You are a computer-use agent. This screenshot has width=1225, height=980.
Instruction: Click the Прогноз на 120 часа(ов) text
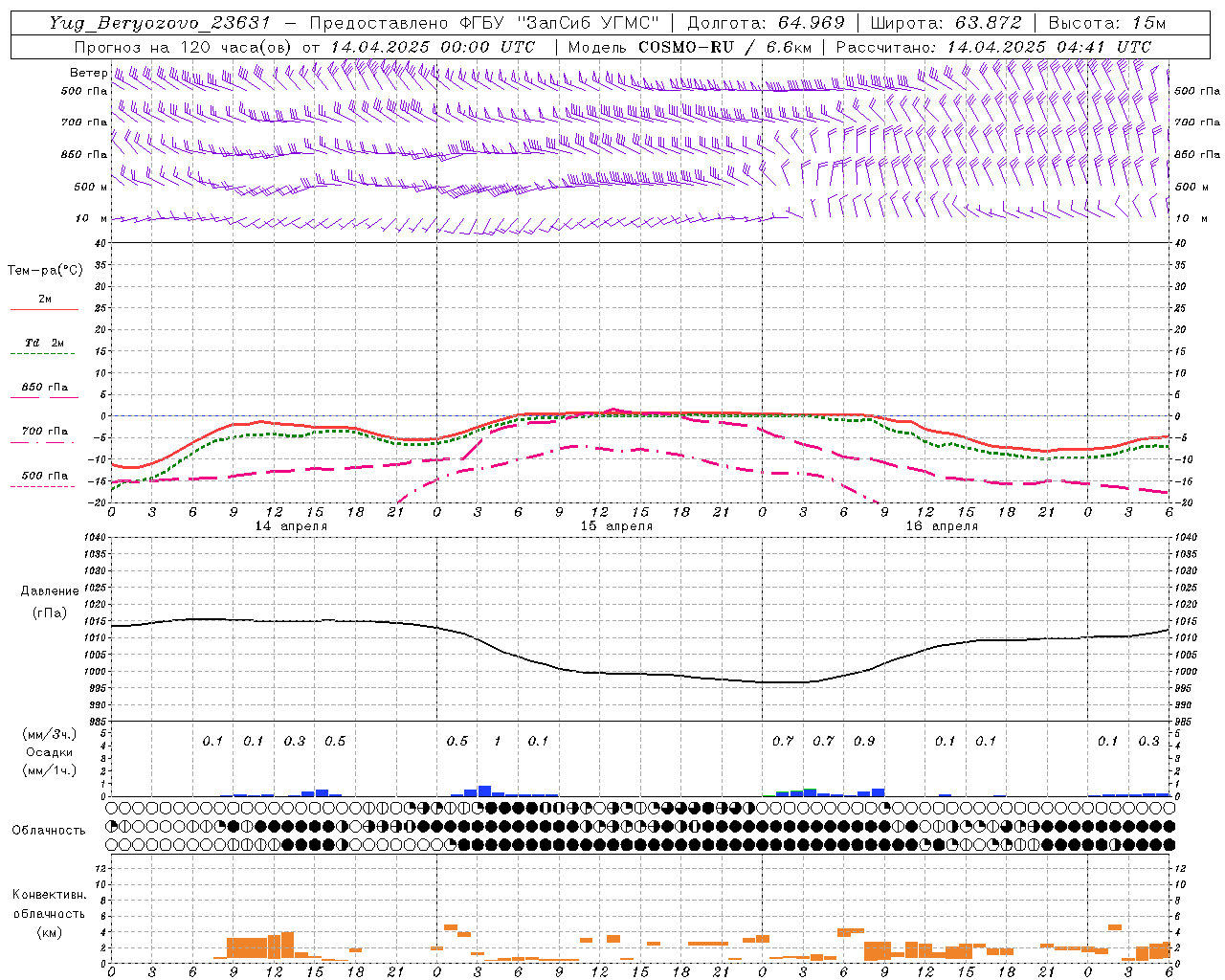(184, 47)
